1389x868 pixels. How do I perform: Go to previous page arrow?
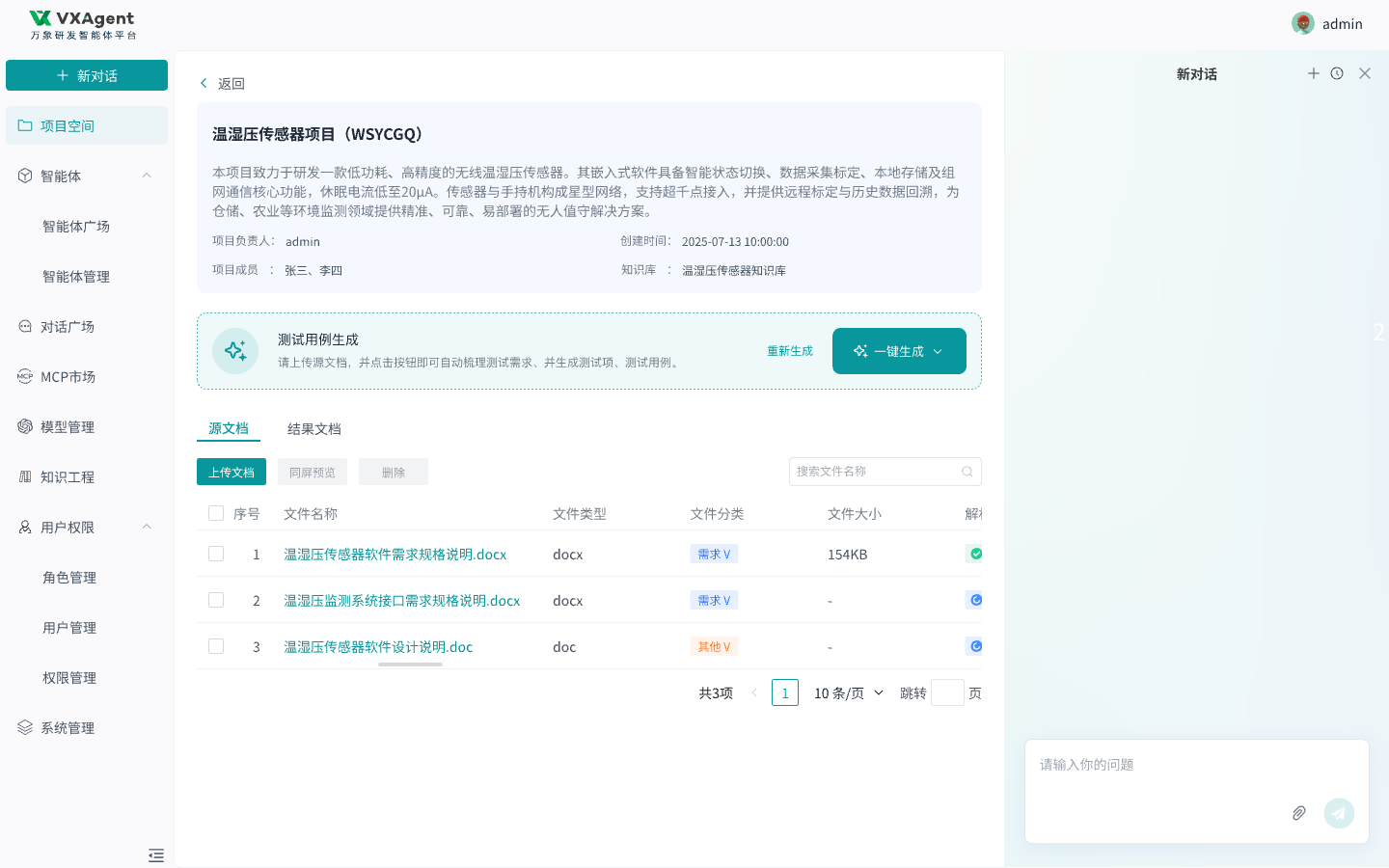pos(754,692)
